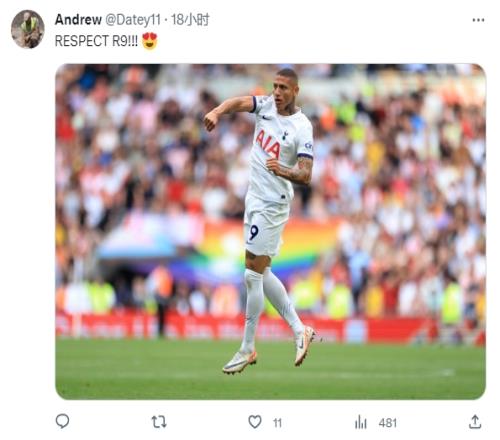Click the like count 11
This screenshot has width=500, height=440.
(277, 423)
